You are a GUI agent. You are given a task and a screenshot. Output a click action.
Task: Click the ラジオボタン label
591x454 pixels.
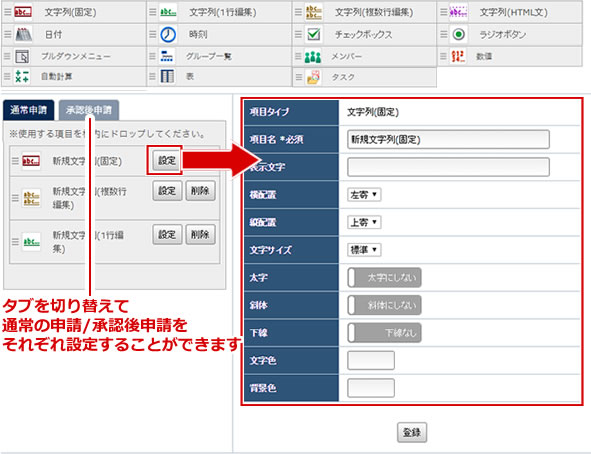(x=502, y=35)
